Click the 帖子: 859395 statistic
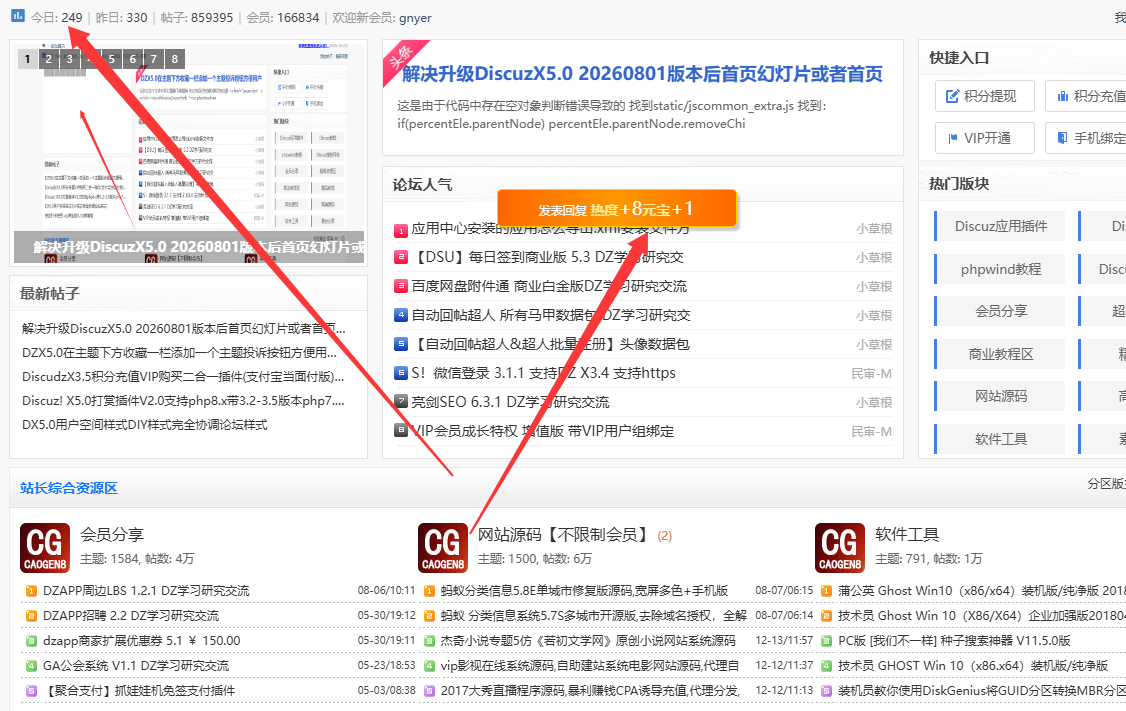This screenshot has height=711, width=1126. 197,18
